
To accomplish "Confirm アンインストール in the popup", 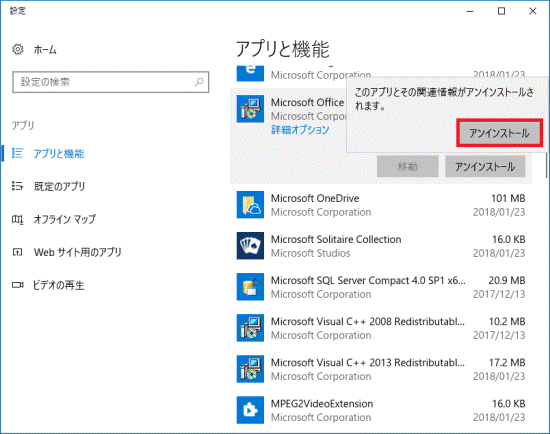I will coord(499,133).
